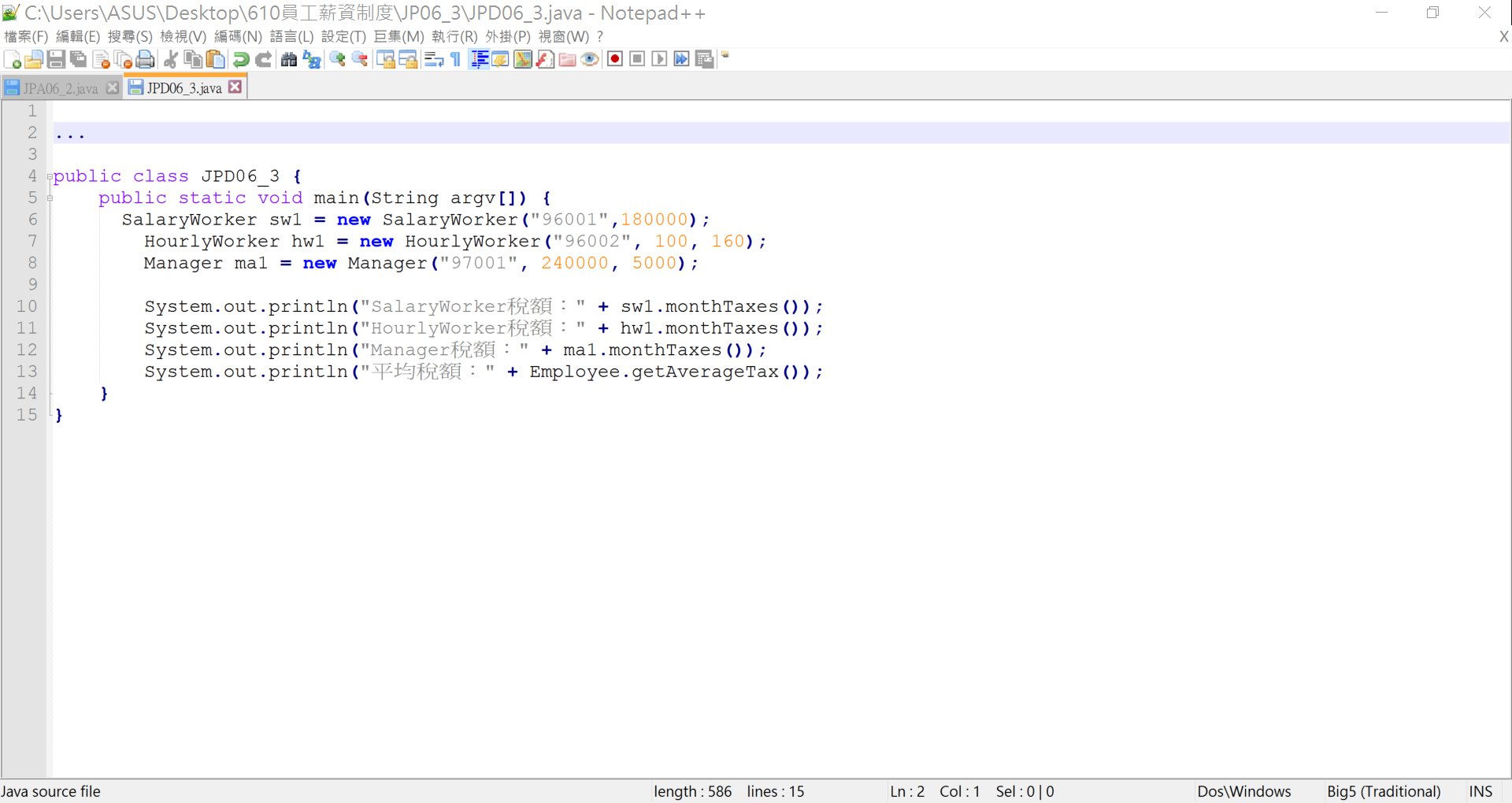Create a new file with the New icon
The width and height of the screenshot is (1512, 803).
(12, 60)
